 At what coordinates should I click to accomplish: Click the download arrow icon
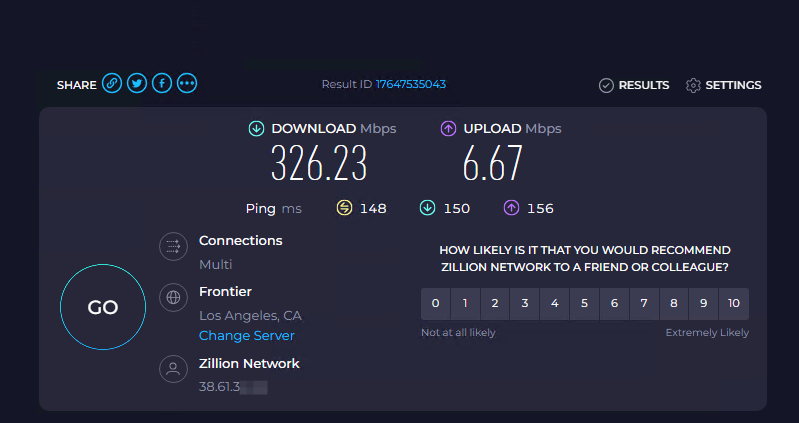click(256, 129)
